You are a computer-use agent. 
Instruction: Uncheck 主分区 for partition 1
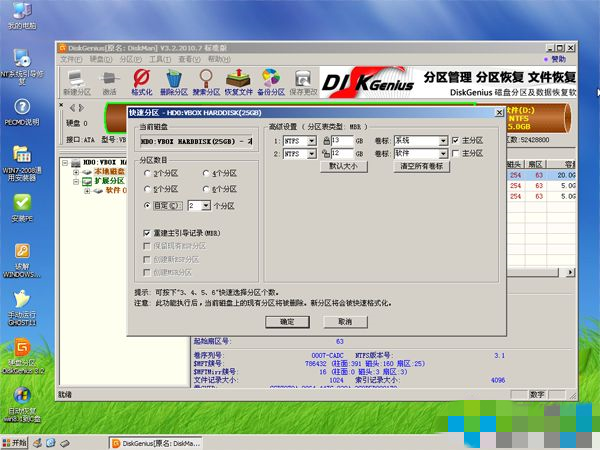455,140
